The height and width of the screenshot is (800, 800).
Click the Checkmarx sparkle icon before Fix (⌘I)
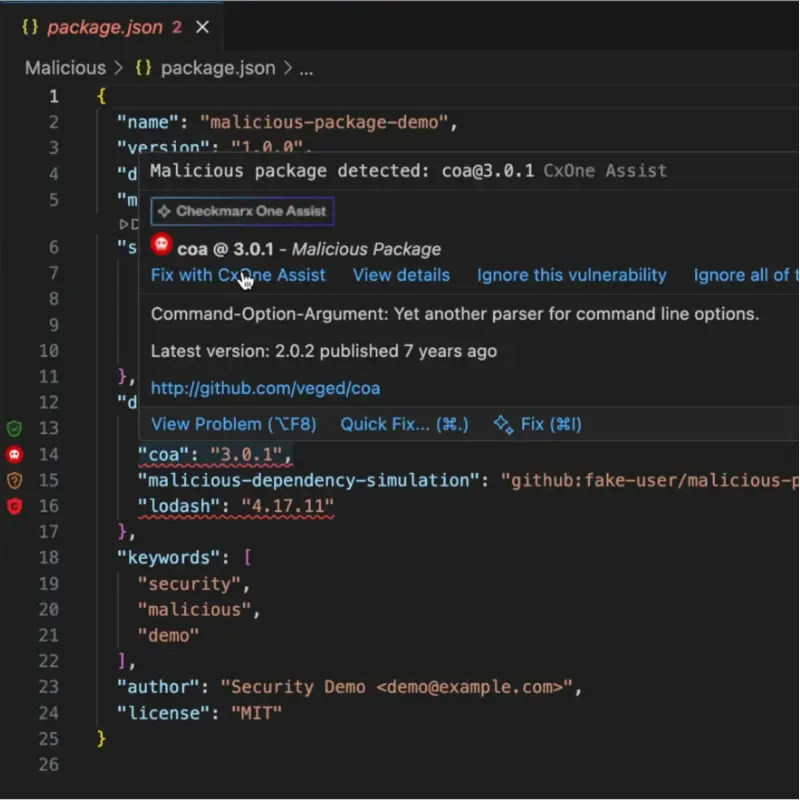(x=505, y=423)
